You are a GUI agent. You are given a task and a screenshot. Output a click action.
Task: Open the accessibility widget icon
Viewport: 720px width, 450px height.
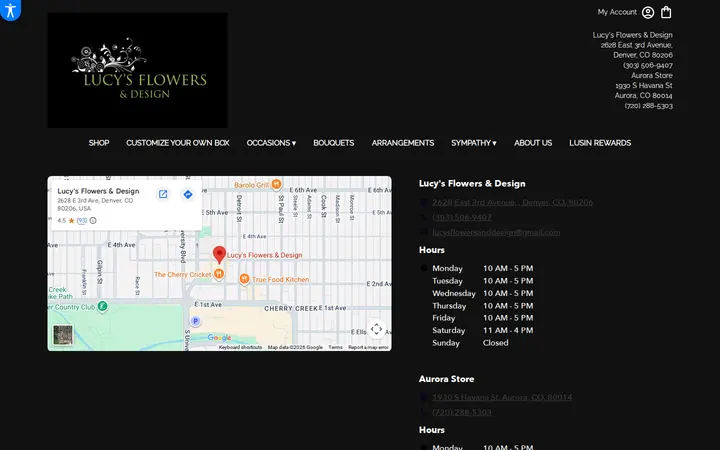pyautogui.click(x=10, y=9)
